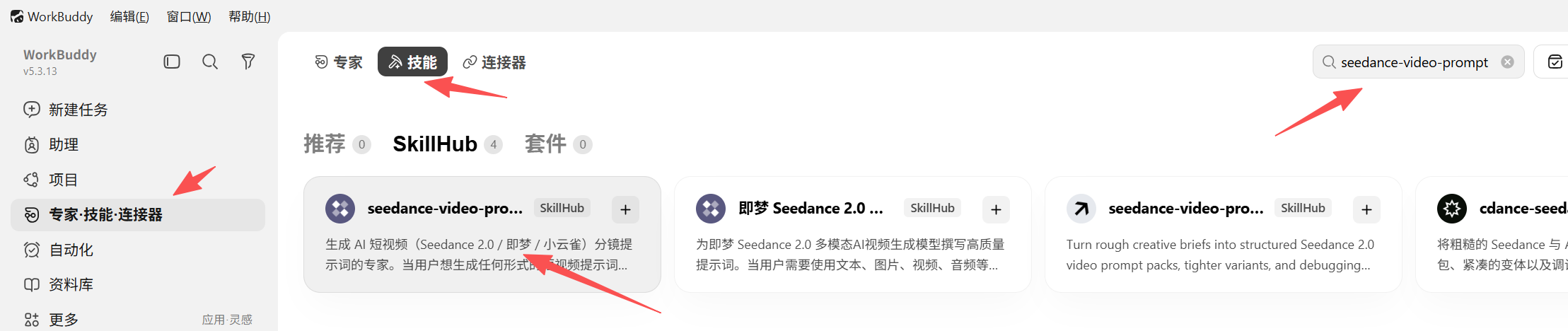Screen dimensions: 1568x331
Task: Open the 帮助(H) menu
Action: pyautogui.click(x=249, y=16)
